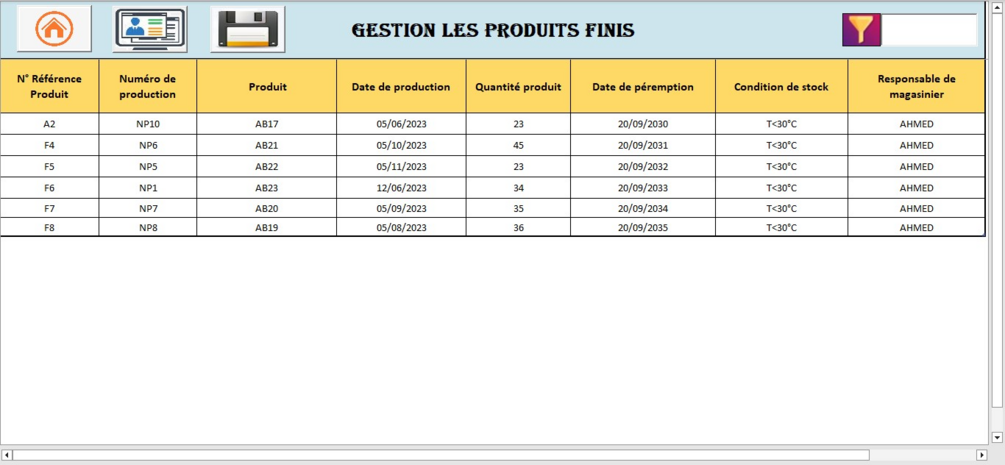1005x465 pixels.
Task: Click the orange home icon button
Action: pyautogui.click(x=54, y=28)
